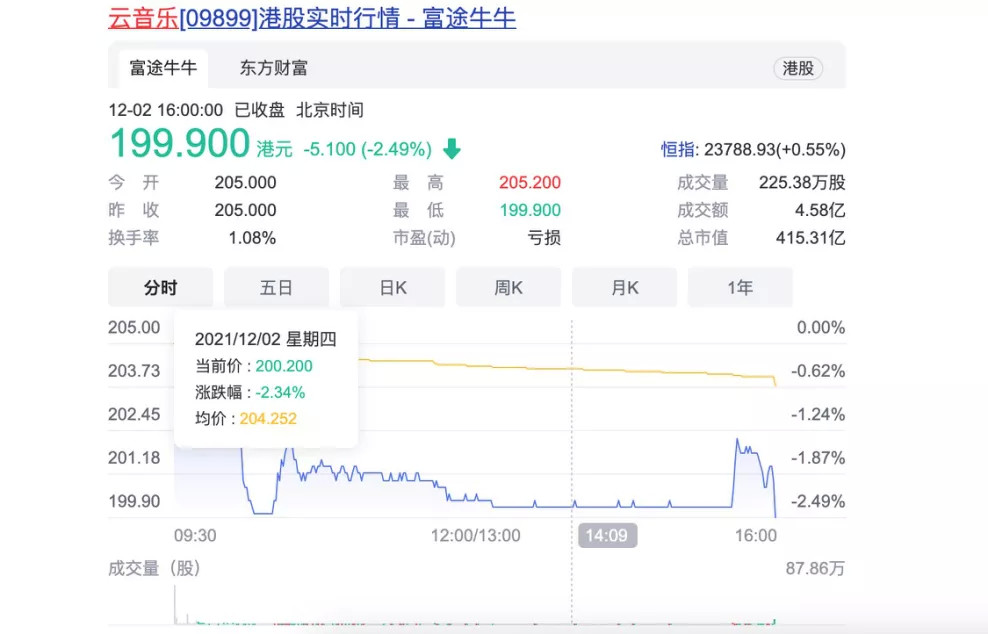Screen dimensions: 988x634
Task: Click the 12:00/13:00 time axis label
Action: click(x=476, y=536)
